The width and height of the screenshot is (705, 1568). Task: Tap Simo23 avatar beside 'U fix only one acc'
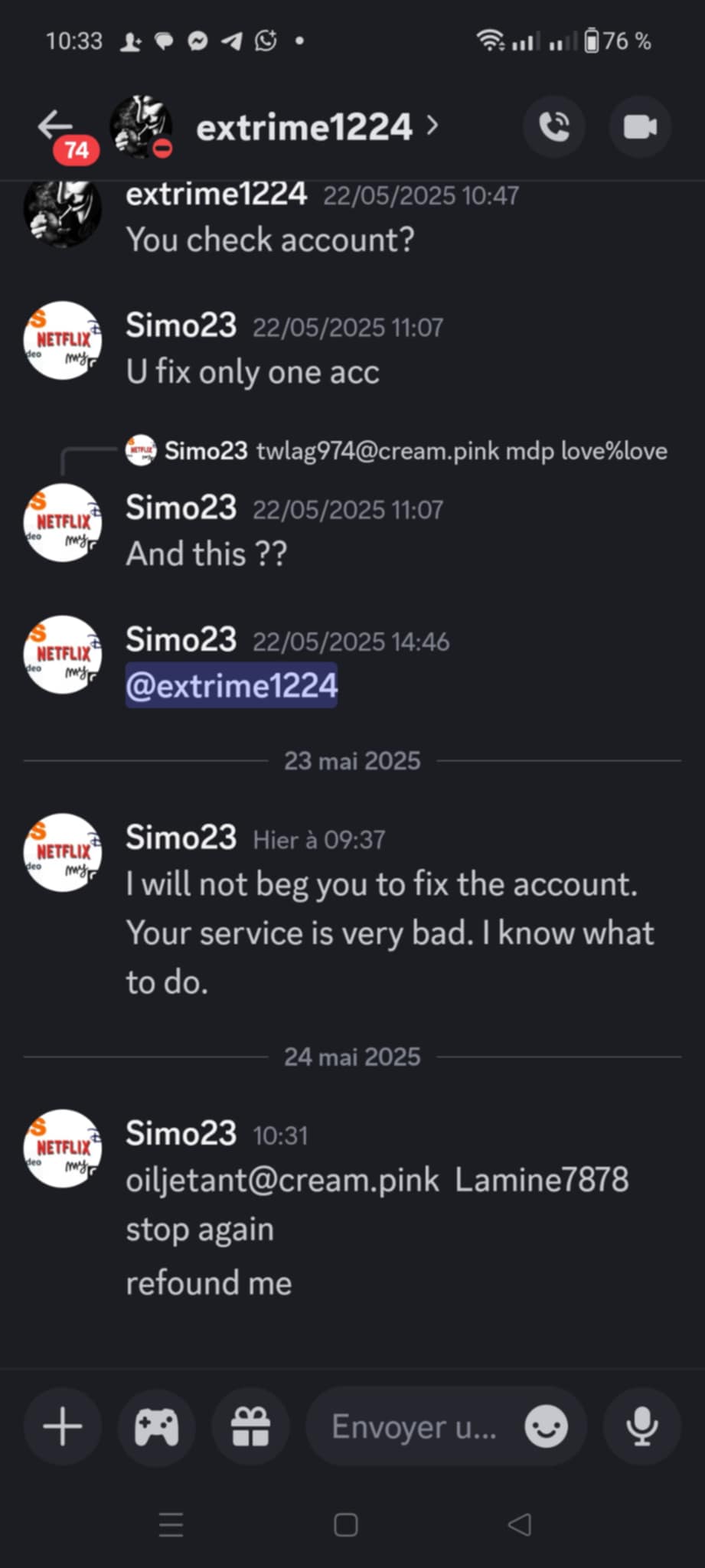click(x=63, y=341)
